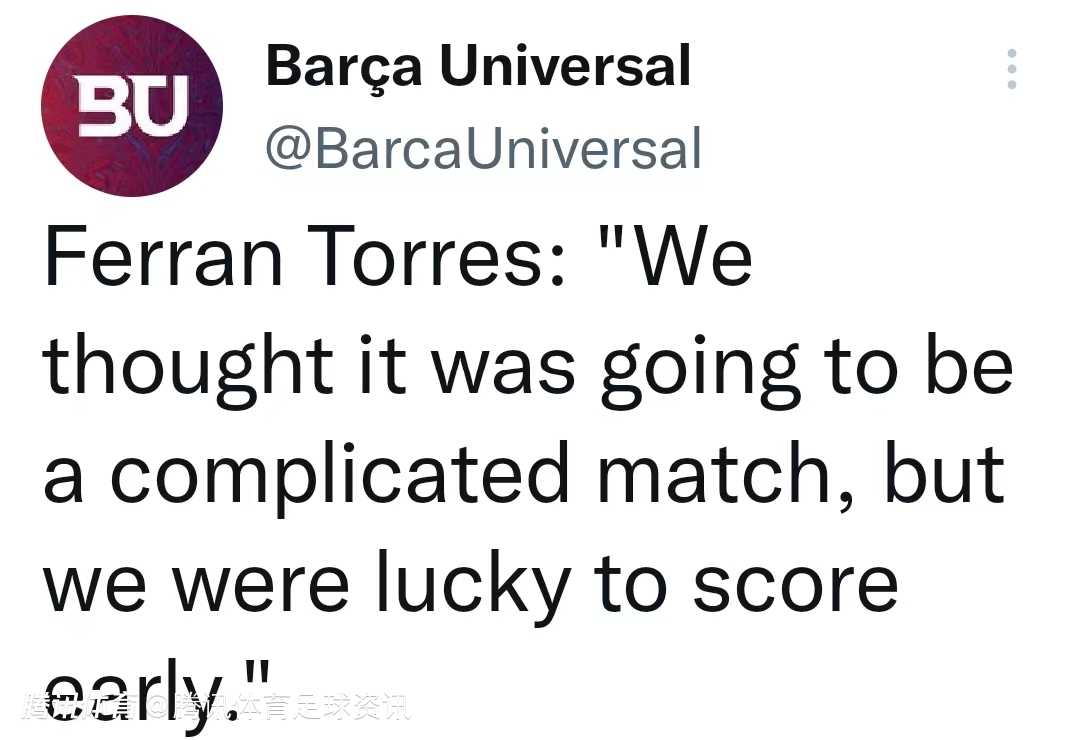1080x740 pixels.
Task: Click the word "thought" in the tweet
Action: pyautogui.click(x=188, y=364)
